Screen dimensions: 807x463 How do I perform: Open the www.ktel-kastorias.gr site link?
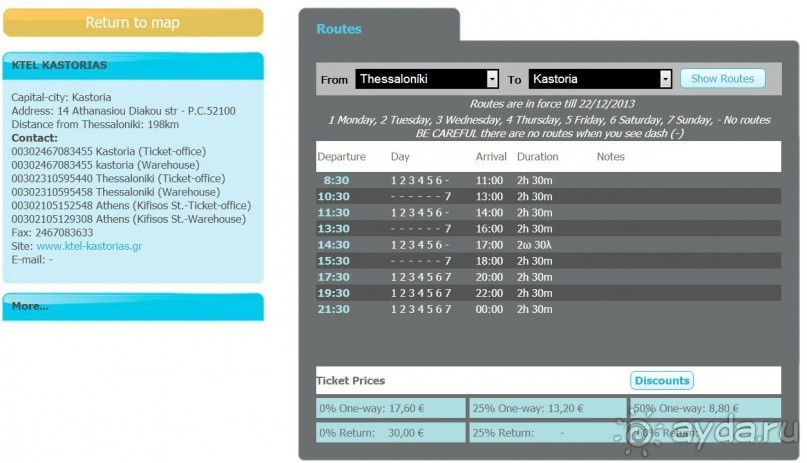point(88,246)
